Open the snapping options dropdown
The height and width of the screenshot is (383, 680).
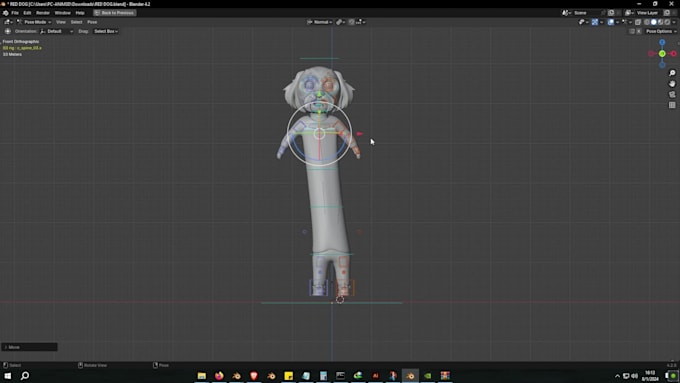[x=360, y=22]
